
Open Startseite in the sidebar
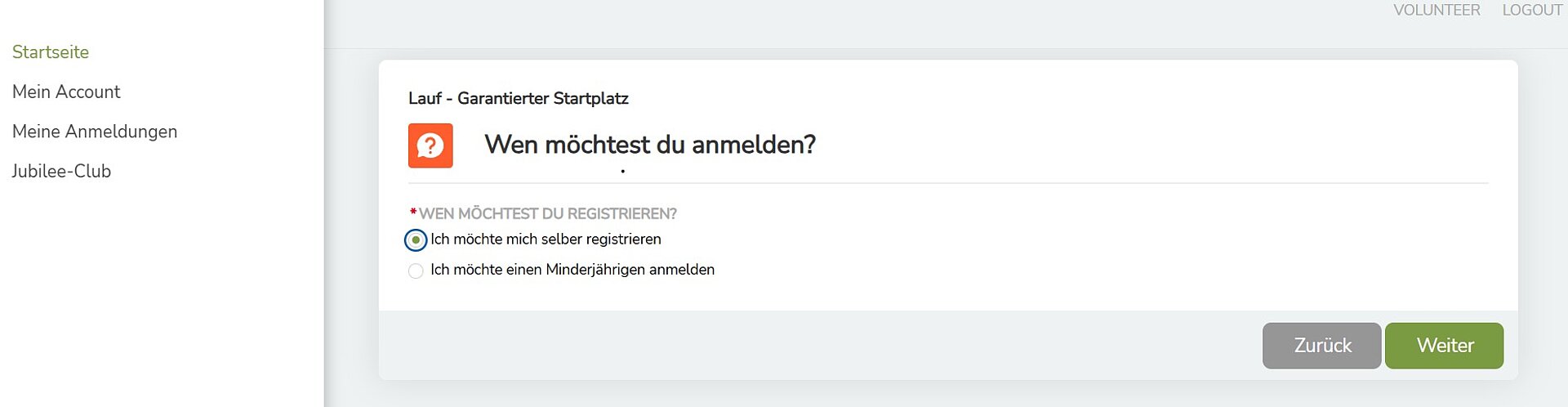[x=51, y=52]
